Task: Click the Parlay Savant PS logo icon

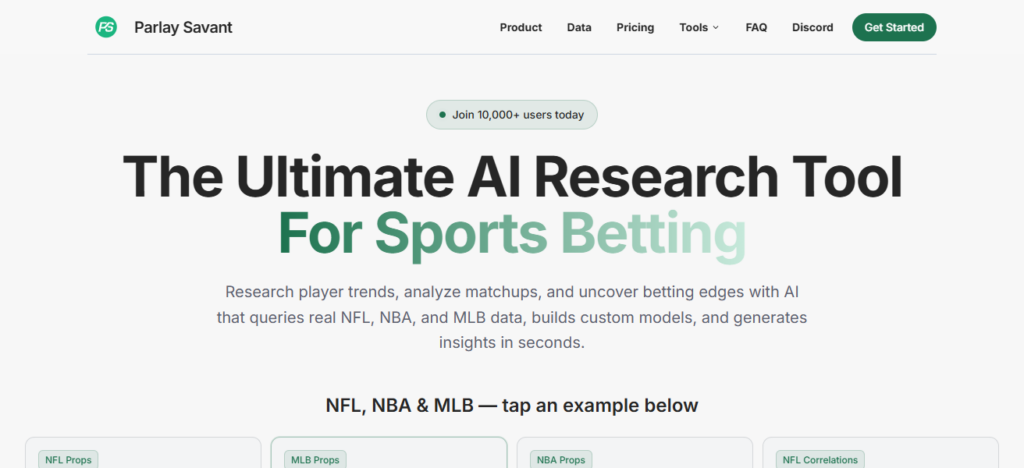Action: [x=106, y=27]
